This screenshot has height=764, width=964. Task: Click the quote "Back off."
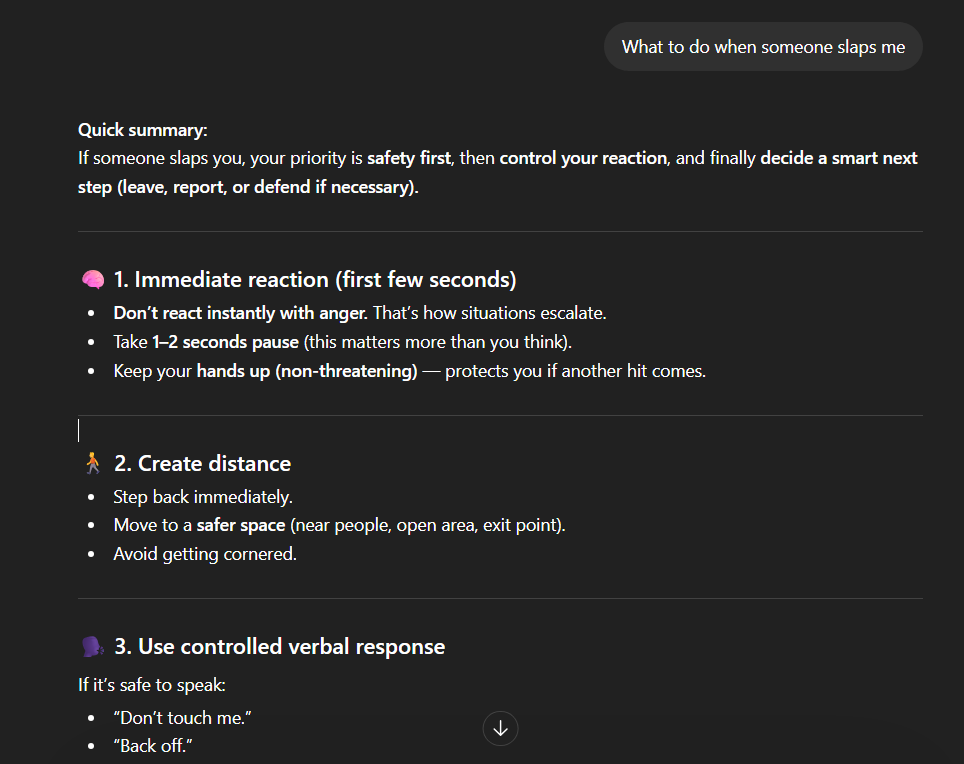point(153,746)
